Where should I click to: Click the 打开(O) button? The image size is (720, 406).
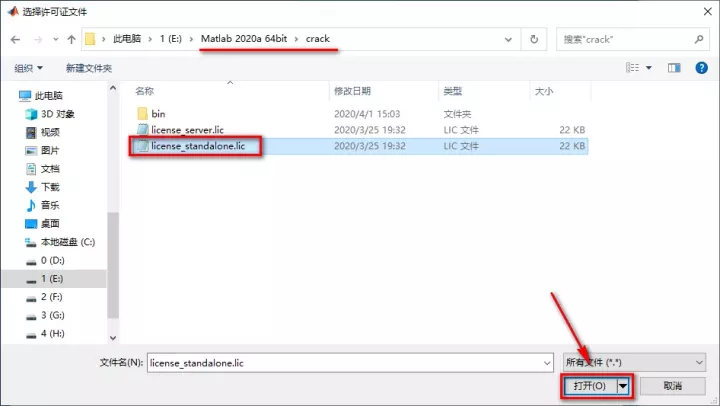coord(588,385)
